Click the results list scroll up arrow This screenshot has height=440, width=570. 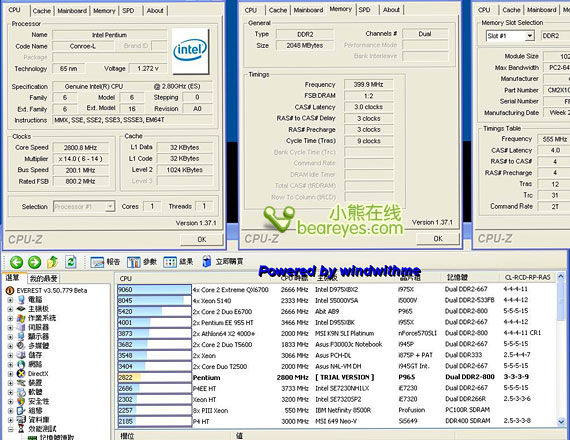coord(561,277)
